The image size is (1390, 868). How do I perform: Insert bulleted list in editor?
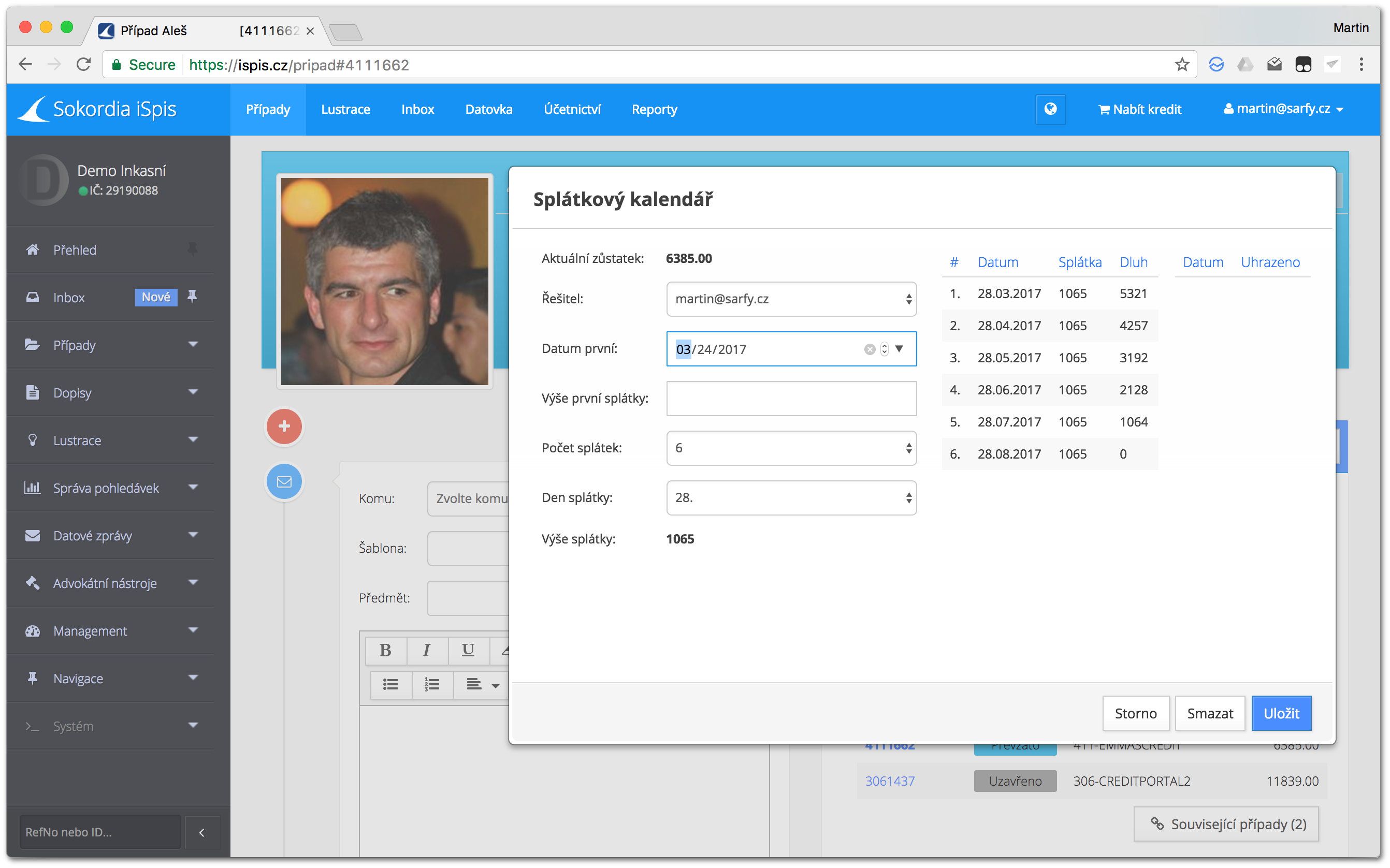tap(390, 684)
